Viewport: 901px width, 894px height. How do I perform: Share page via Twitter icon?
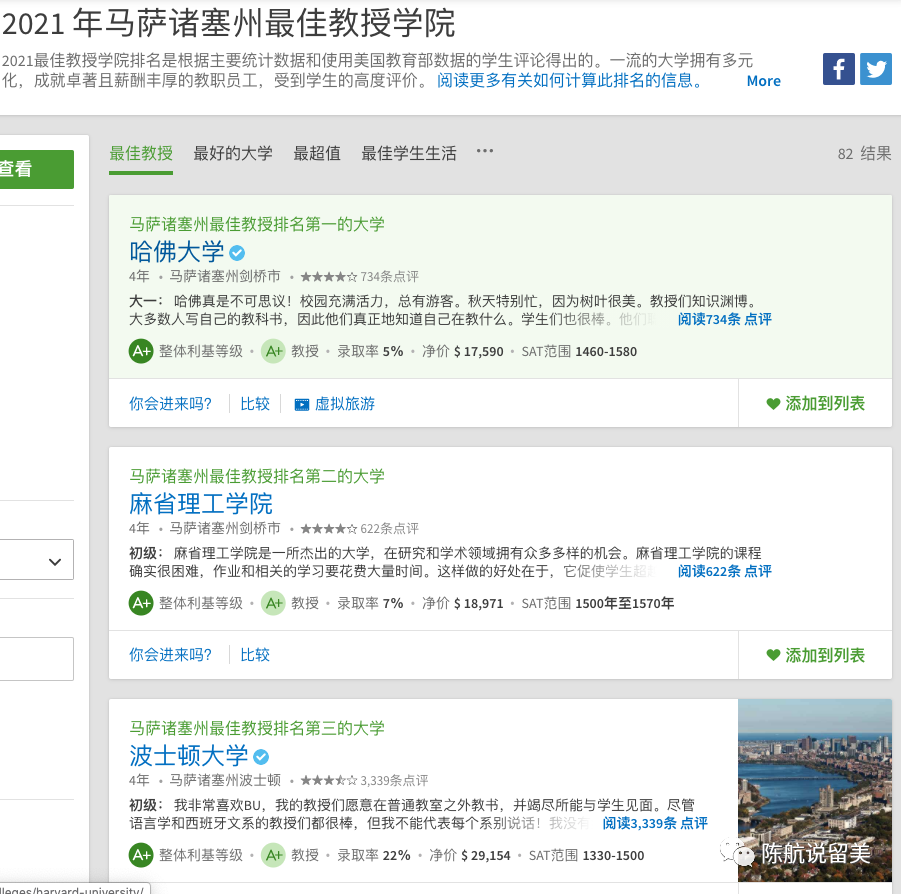[876, 69]
